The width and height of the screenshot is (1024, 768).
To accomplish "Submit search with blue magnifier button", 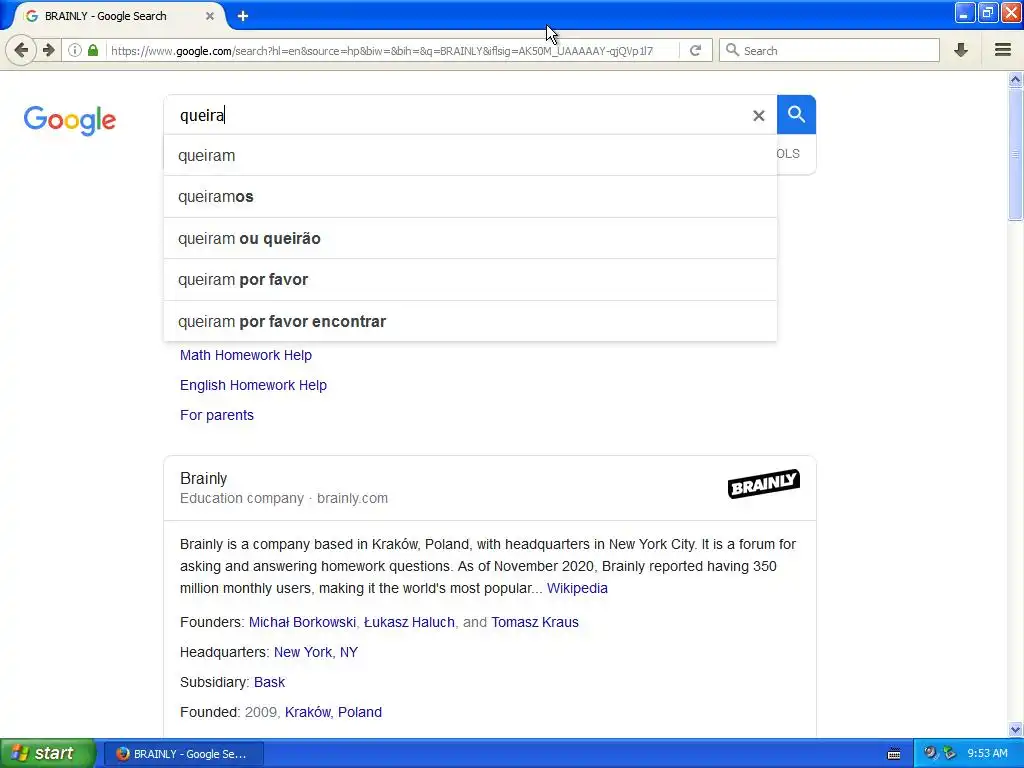I will tap(796, 114).
